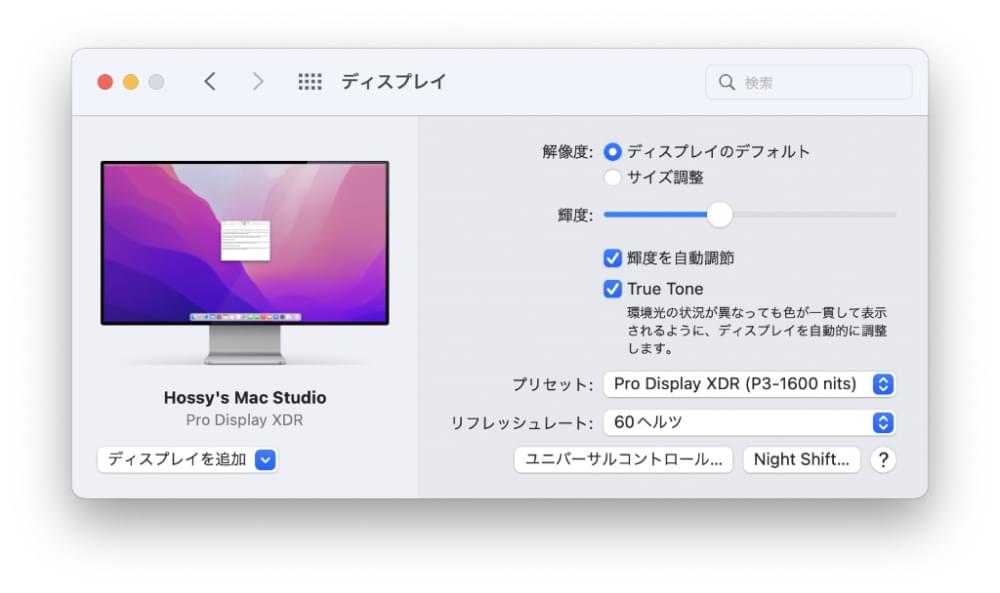Open the プリセット dropdown for Pro Display XDR
Image resolution: width=1000 pixels, height=593 pixels.
click(x=749, y=384)
